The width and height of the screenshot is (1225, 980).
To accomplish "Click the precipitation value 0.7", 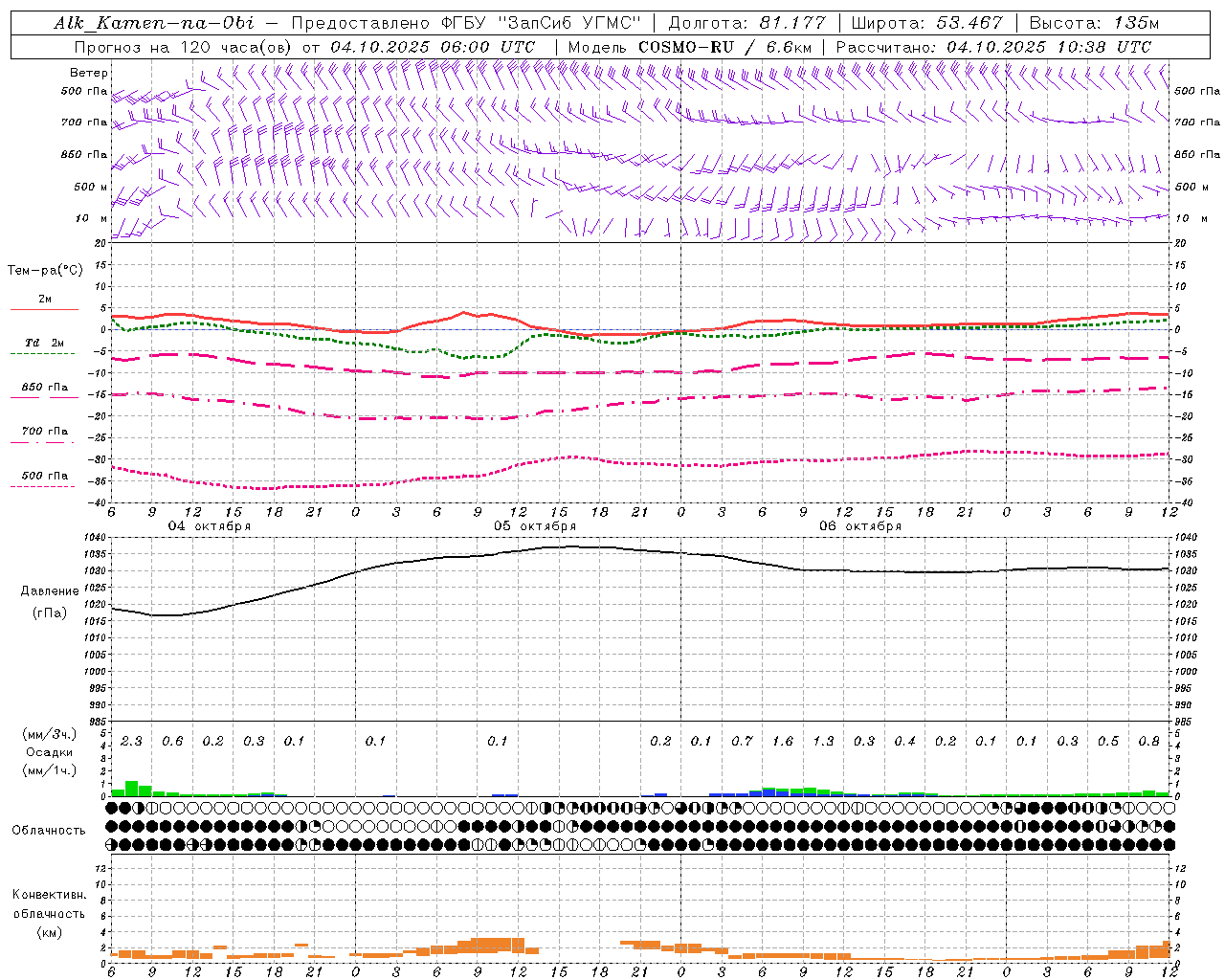I will point(742,742).
